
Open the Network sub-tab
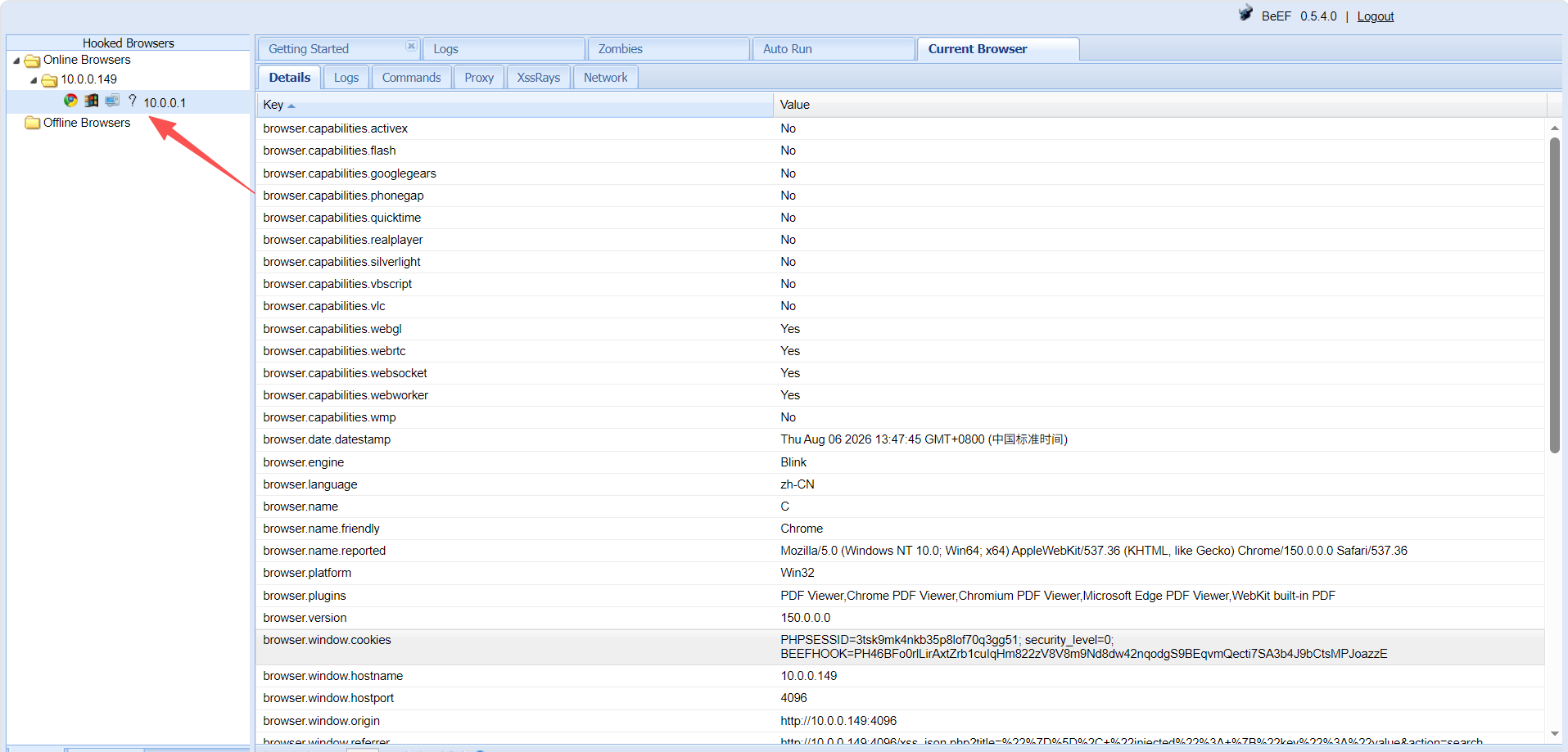click(x=606, y=78)
